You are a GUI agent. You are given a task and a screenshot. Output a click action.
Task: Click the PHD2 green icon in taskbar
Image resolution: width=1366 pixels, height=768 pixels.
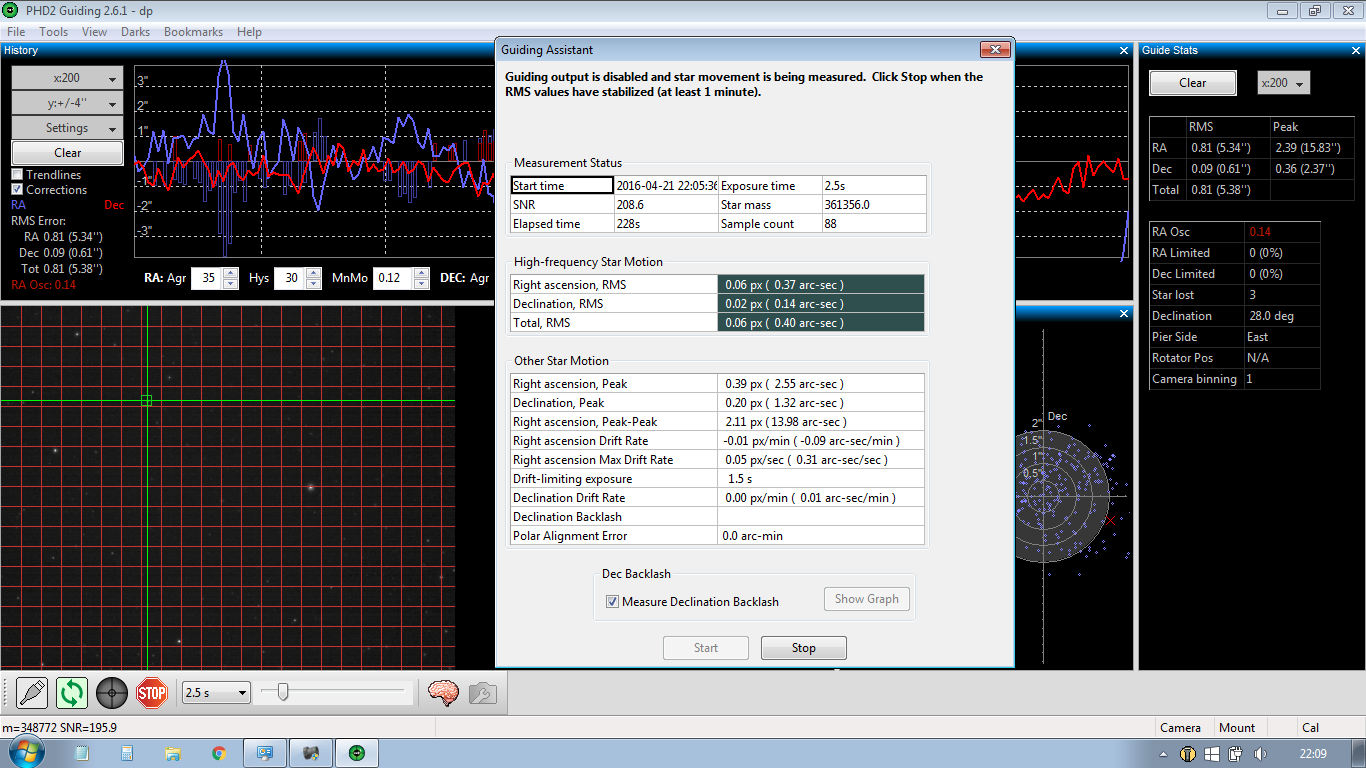pyautogui.click(x=357, y=753)
